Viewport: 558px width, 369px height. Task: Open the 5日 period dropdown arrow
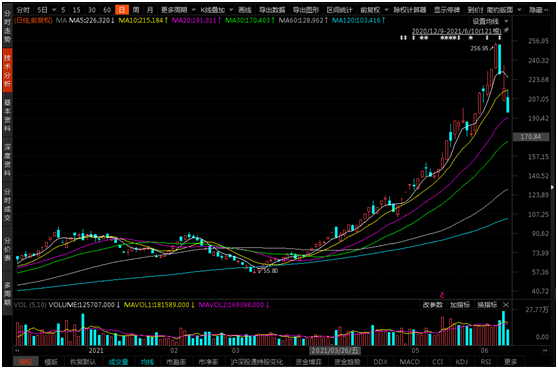tap(54, 10)
